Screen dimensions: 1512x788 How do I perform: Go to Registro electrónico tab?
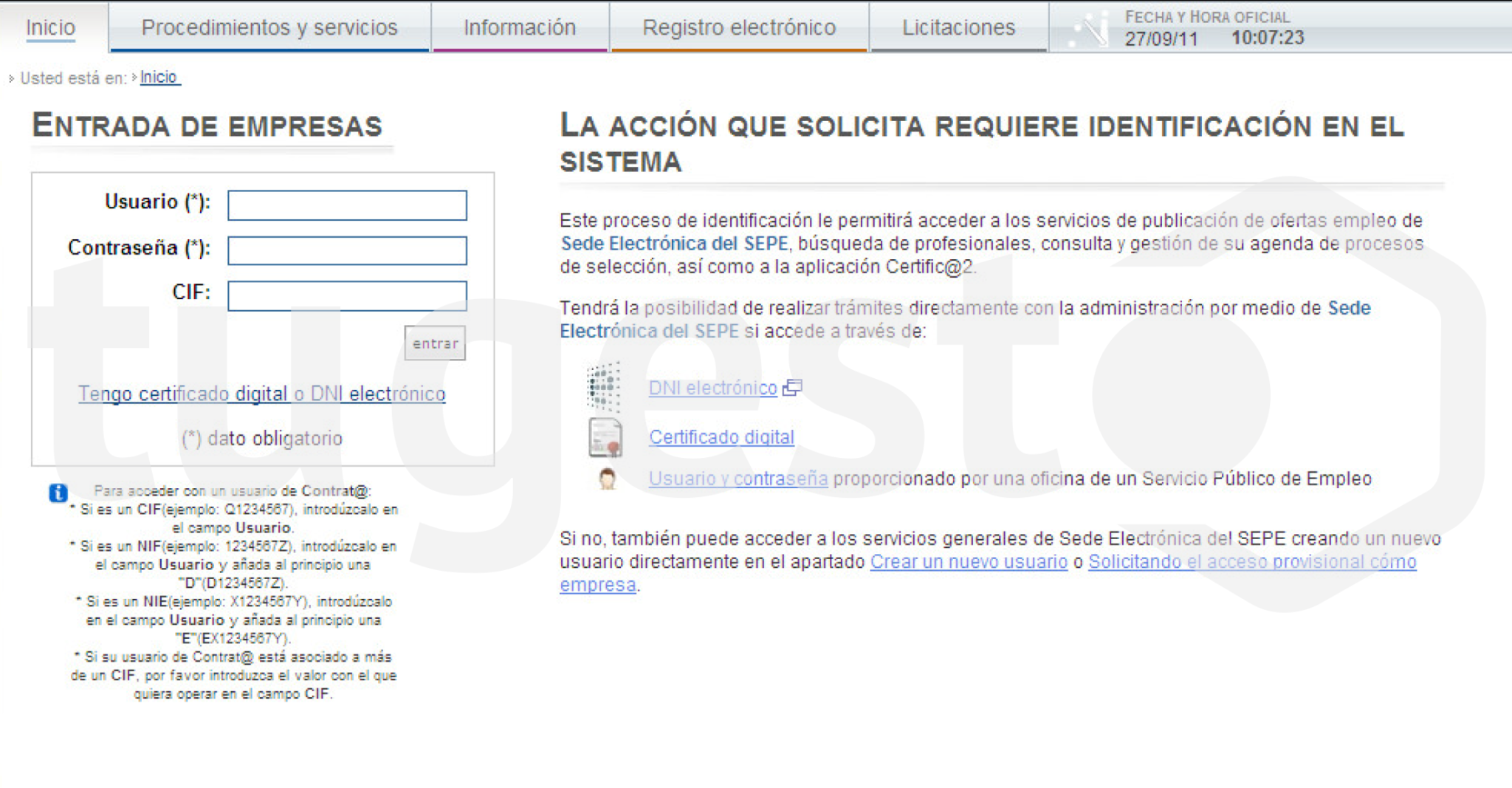(x=739, y=27)
